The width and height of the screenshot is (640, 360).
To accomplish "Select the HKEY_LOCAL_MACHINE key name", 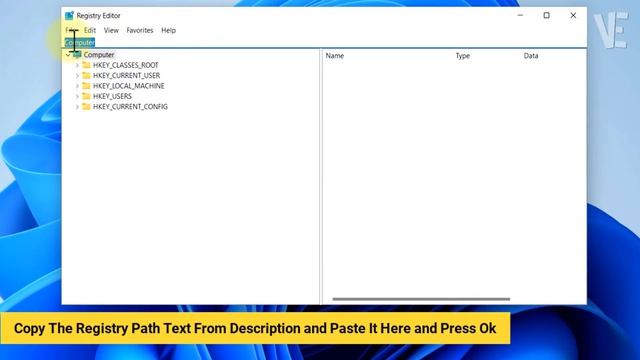I will tap(129, 86).
